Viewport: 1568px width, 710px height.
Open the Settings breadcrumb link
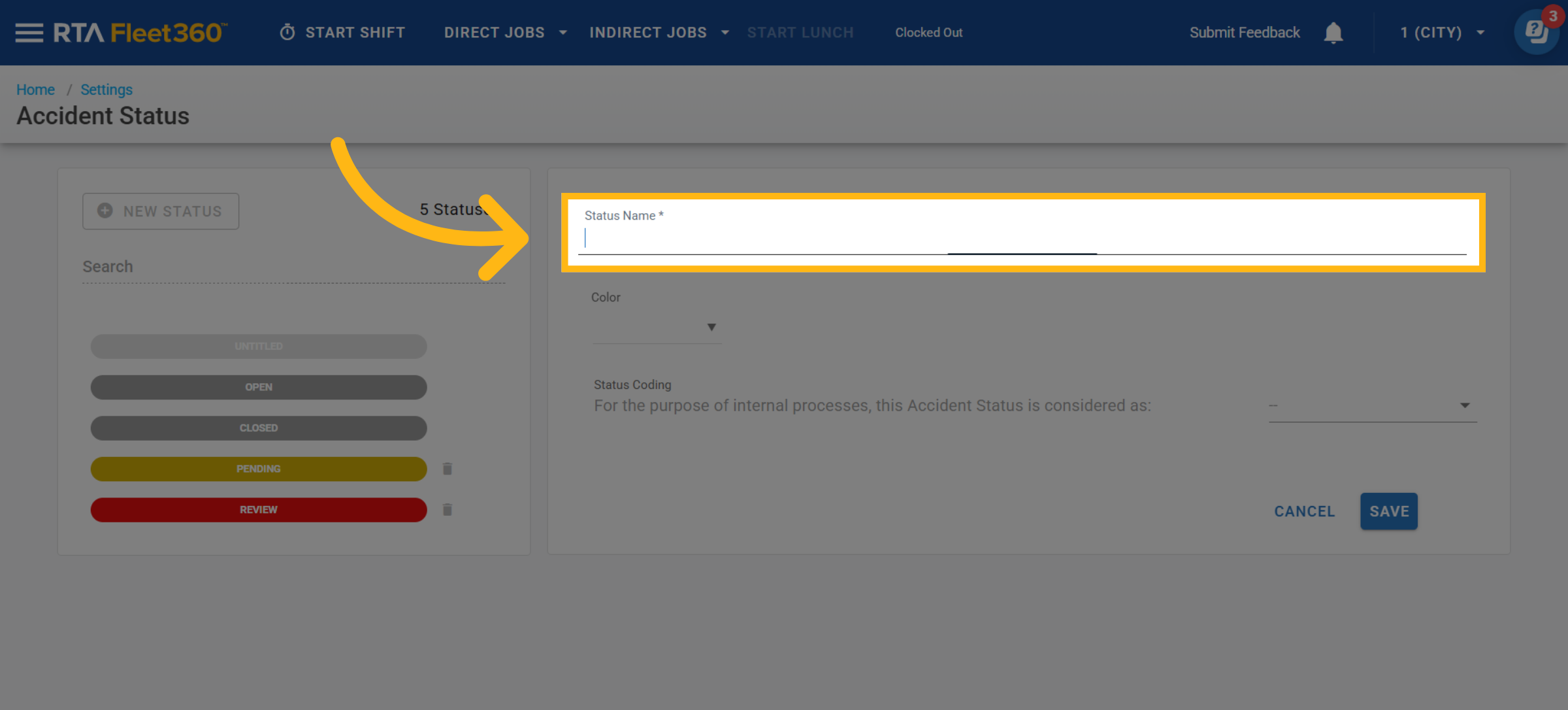106,90
